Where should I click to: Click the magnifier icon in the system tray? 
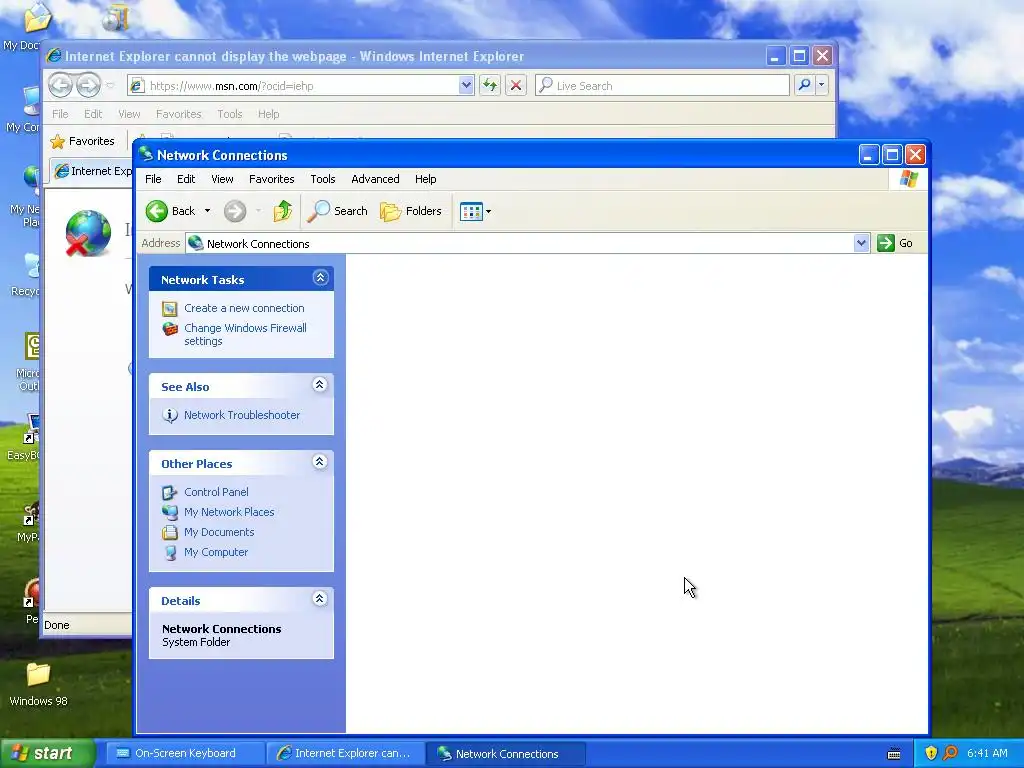tap(950, 753)
